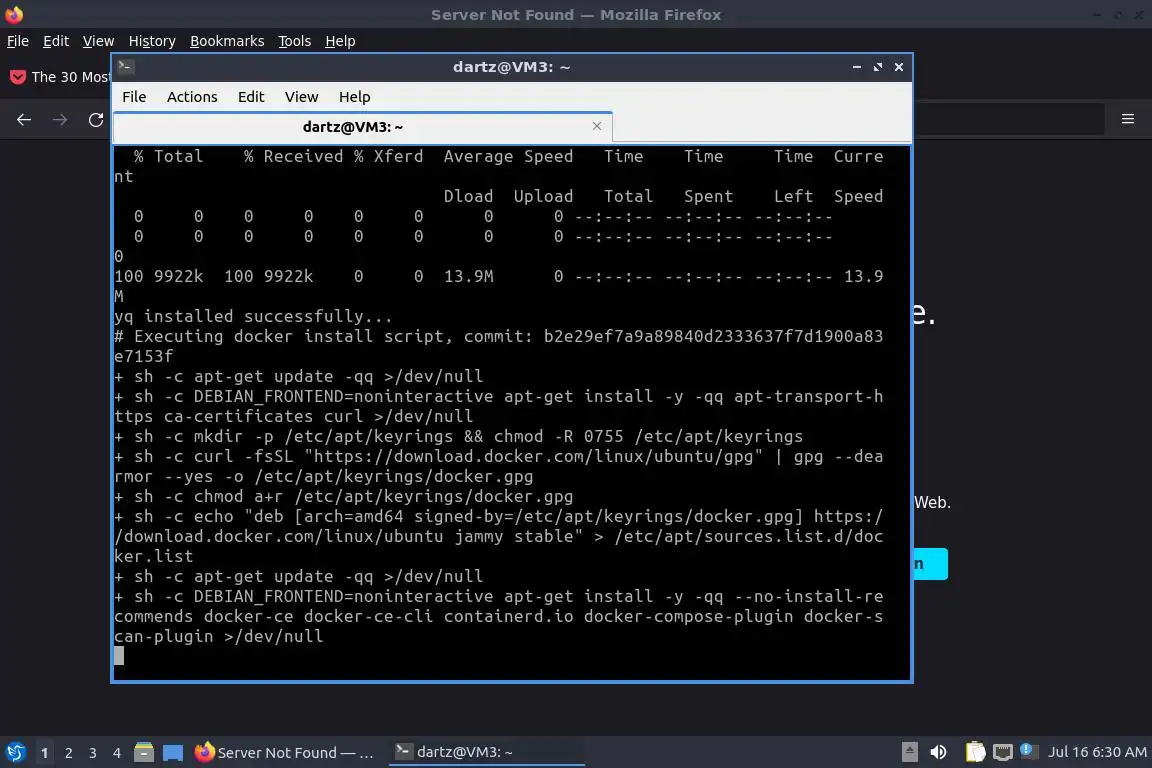
Task: Open Firefox View menu
Action: (98, 41)
